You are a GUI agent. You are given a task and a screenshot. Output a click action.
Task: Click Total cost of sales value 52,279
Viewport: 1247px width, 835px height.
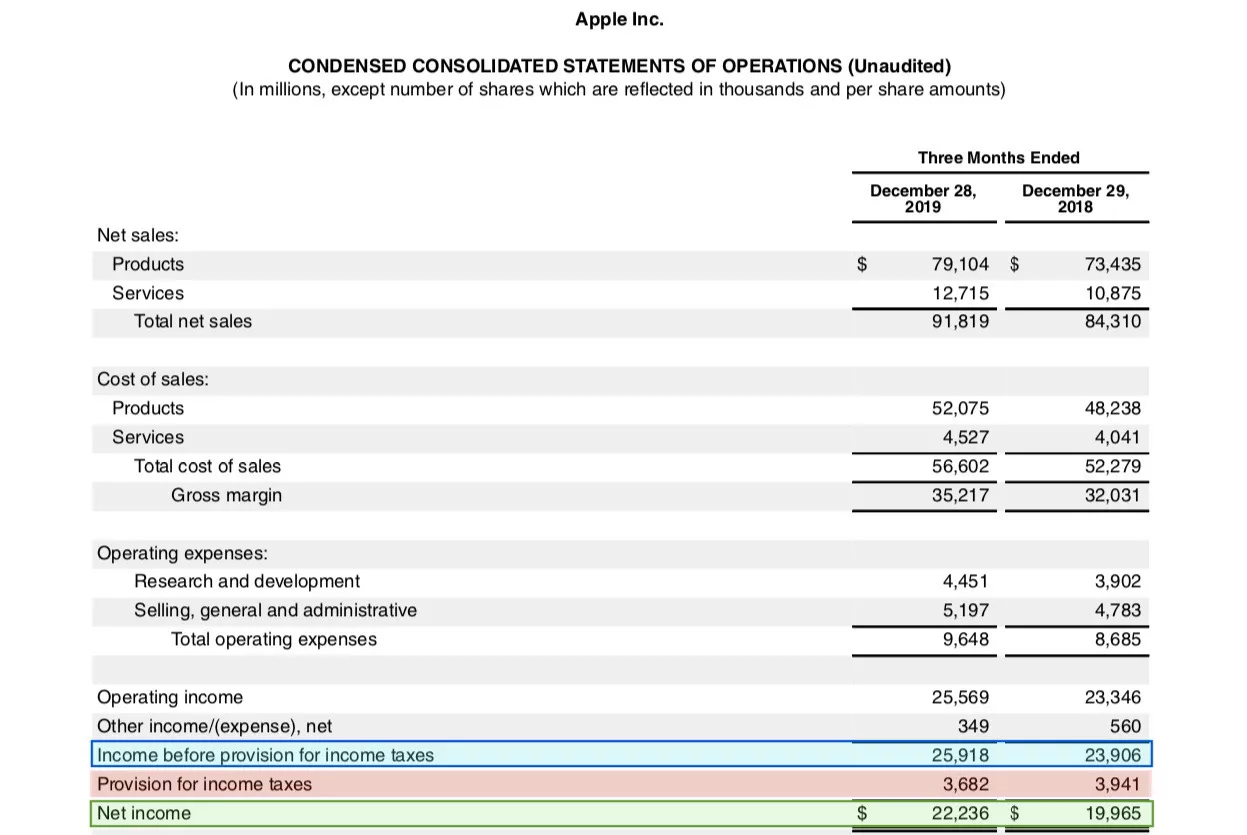pos(1112,466)
